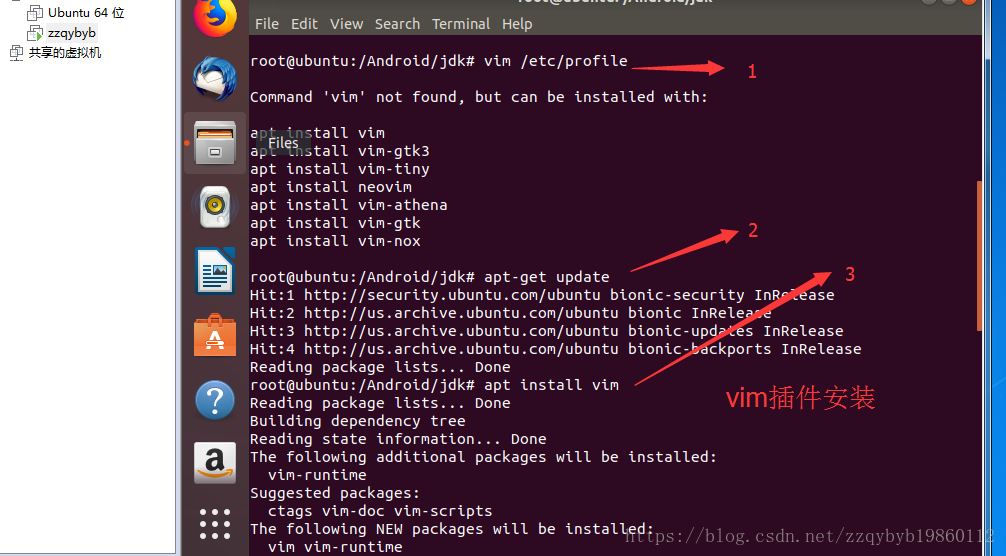This screenshot has height=556, width=1006.
Task: Click the 'apt install neovim' suggestion
Action: (331, 187)
